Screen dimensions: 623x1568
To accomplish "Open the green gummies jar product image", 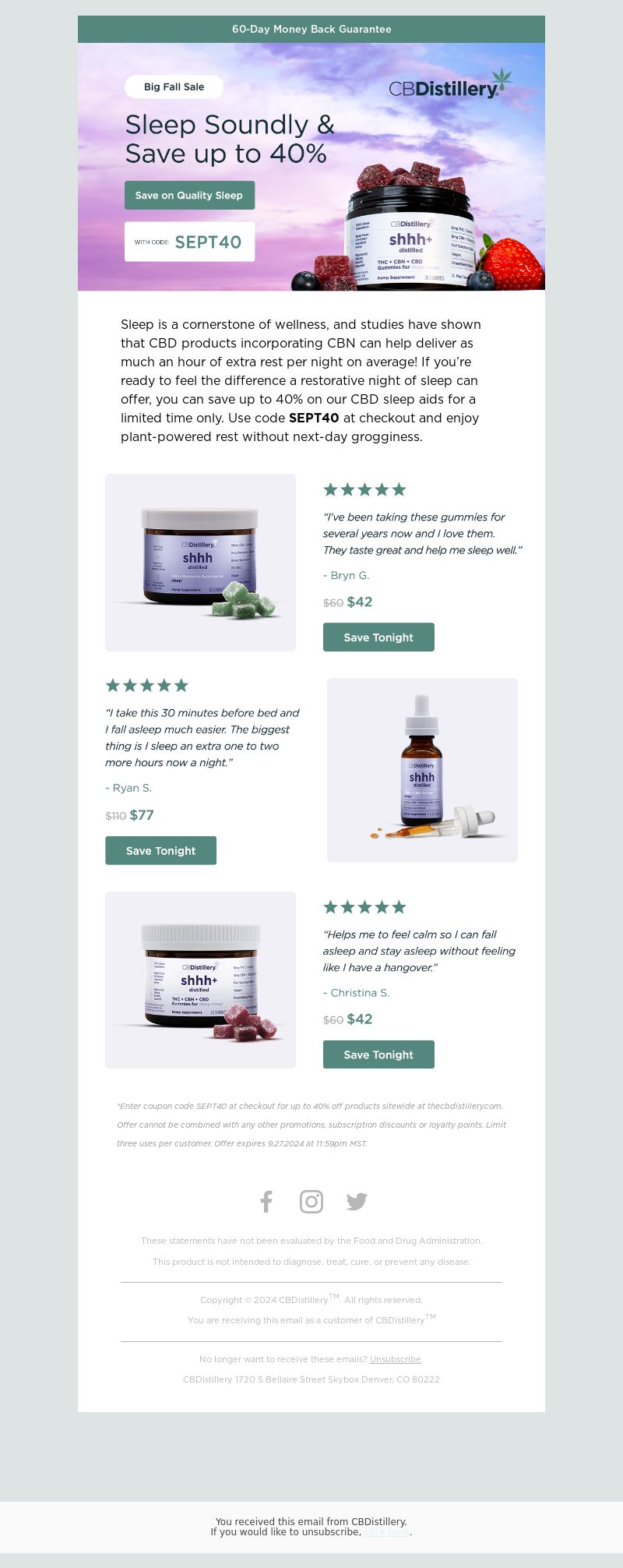I will point(200,563).
